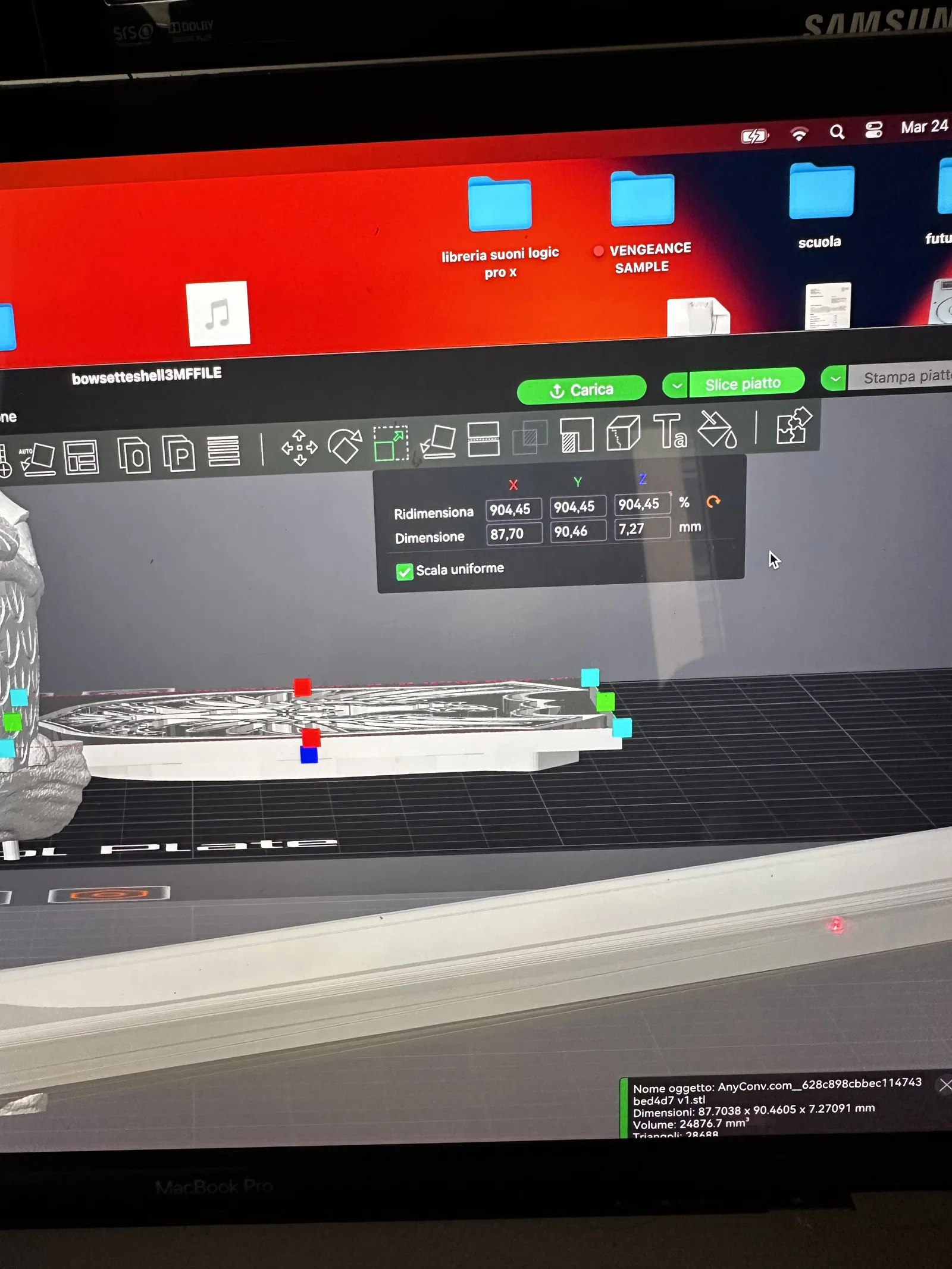Click the Dimensione X field showing 87,70
This screenshot has height=1269, width=952.
click(513, 534)
